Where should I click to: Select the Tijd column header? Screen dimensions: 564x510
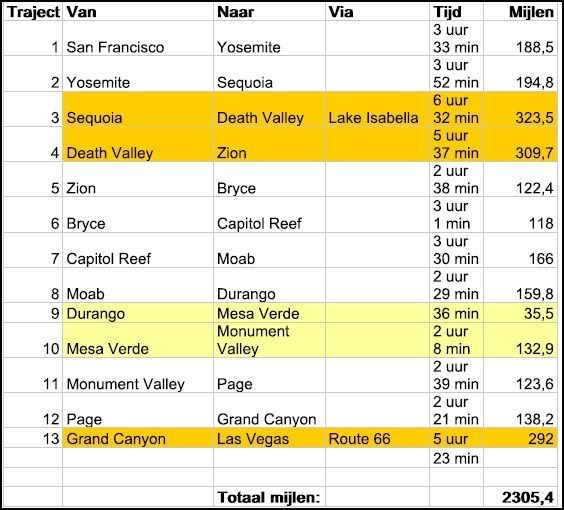click(456, 12)
